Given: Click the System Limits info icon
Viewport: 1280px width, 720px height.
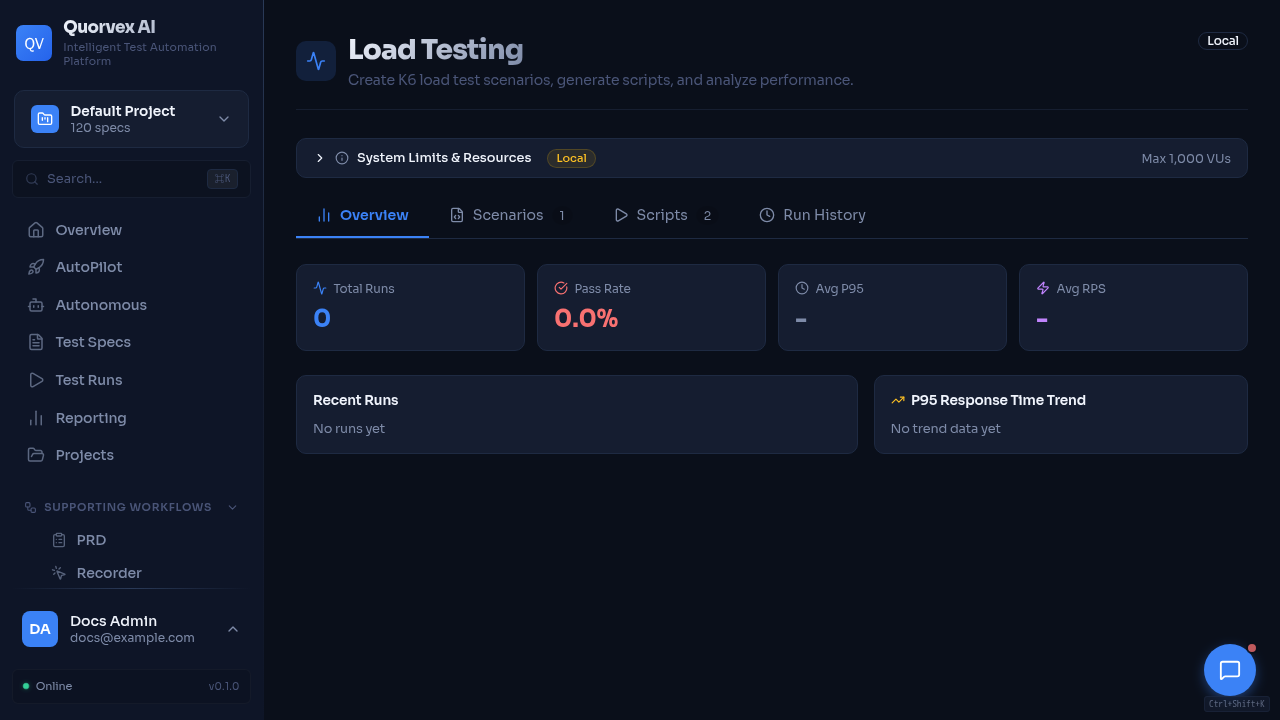Looking at the screenshot, I should 342,158.
